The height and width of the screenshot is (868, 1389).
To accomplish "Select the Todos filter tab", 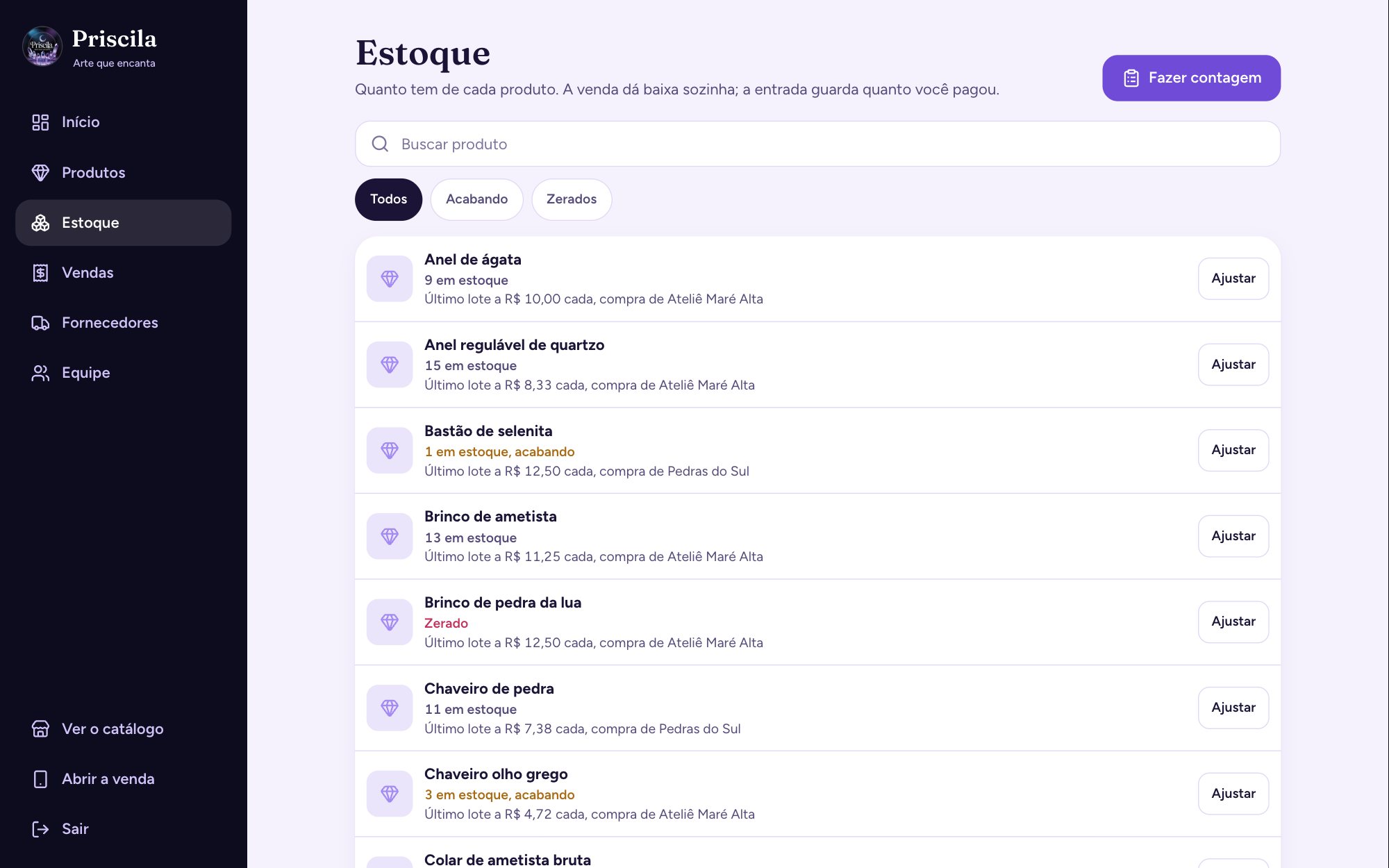I will click(388, 199).
